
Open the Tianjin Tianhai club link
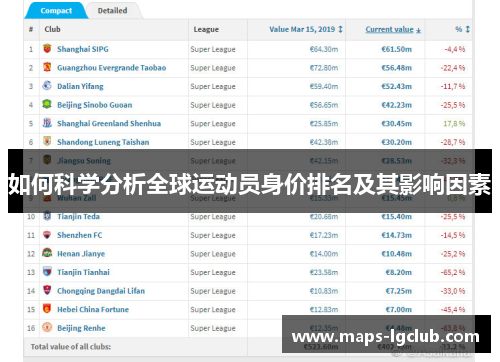[83, 272]
